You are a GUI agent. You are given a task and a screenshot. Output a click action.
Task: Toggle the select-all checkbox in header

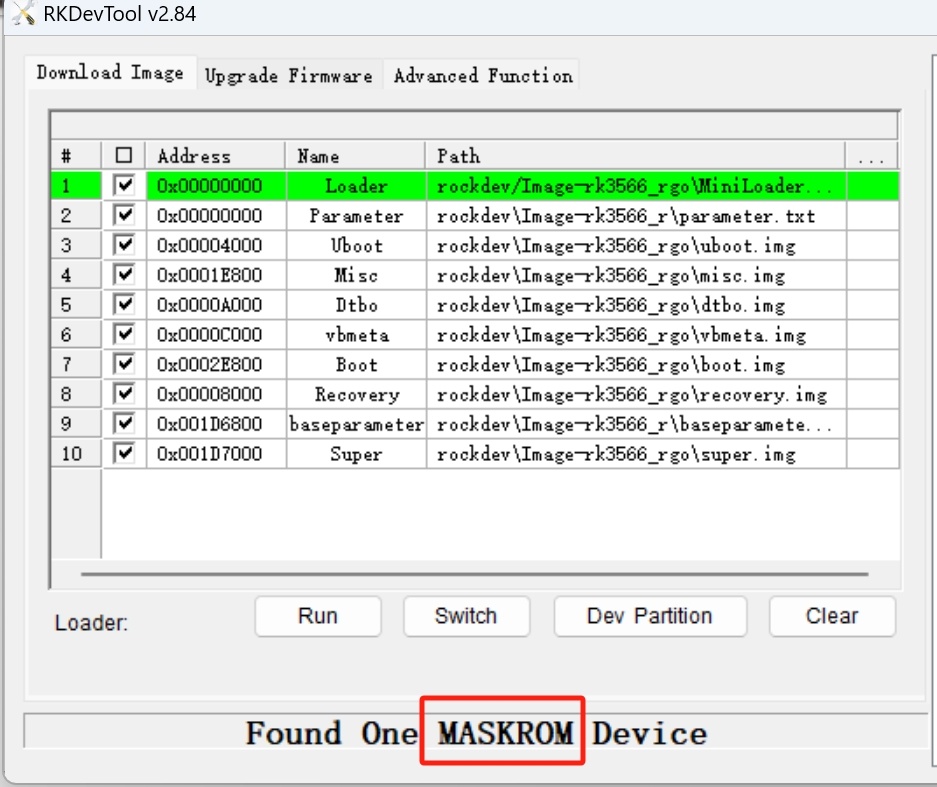124,155
